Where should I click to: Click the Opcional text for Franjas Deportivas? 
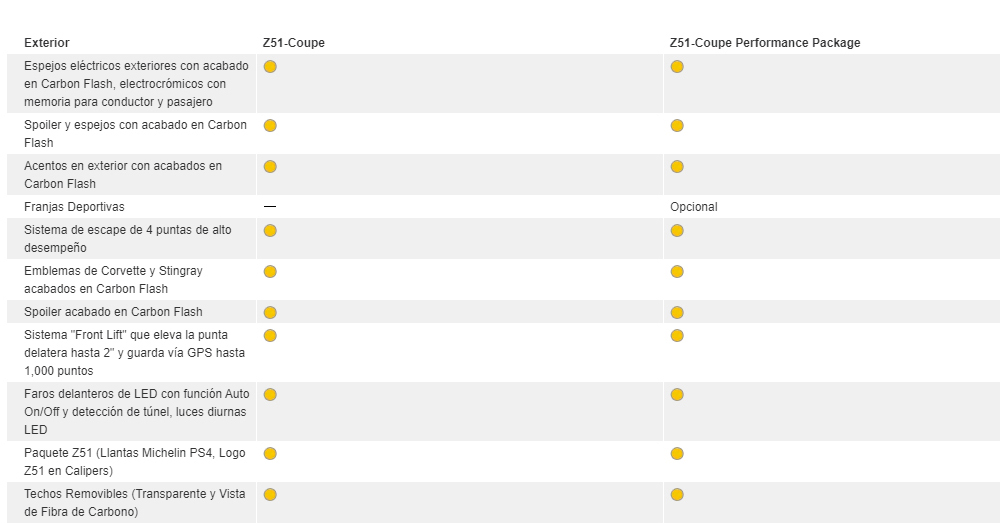click(694, 207)
